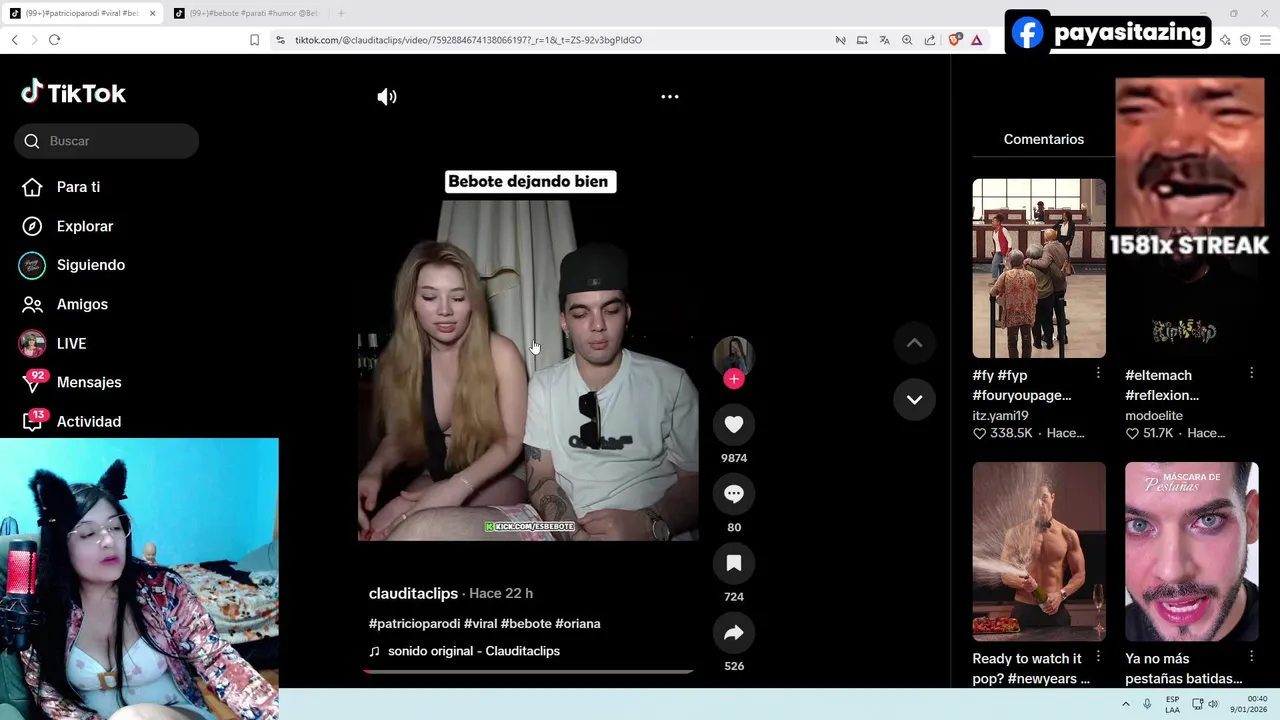Click the browser forward arrow
1280x720 pixels.
pyautogui.click(x=34, y=40)
